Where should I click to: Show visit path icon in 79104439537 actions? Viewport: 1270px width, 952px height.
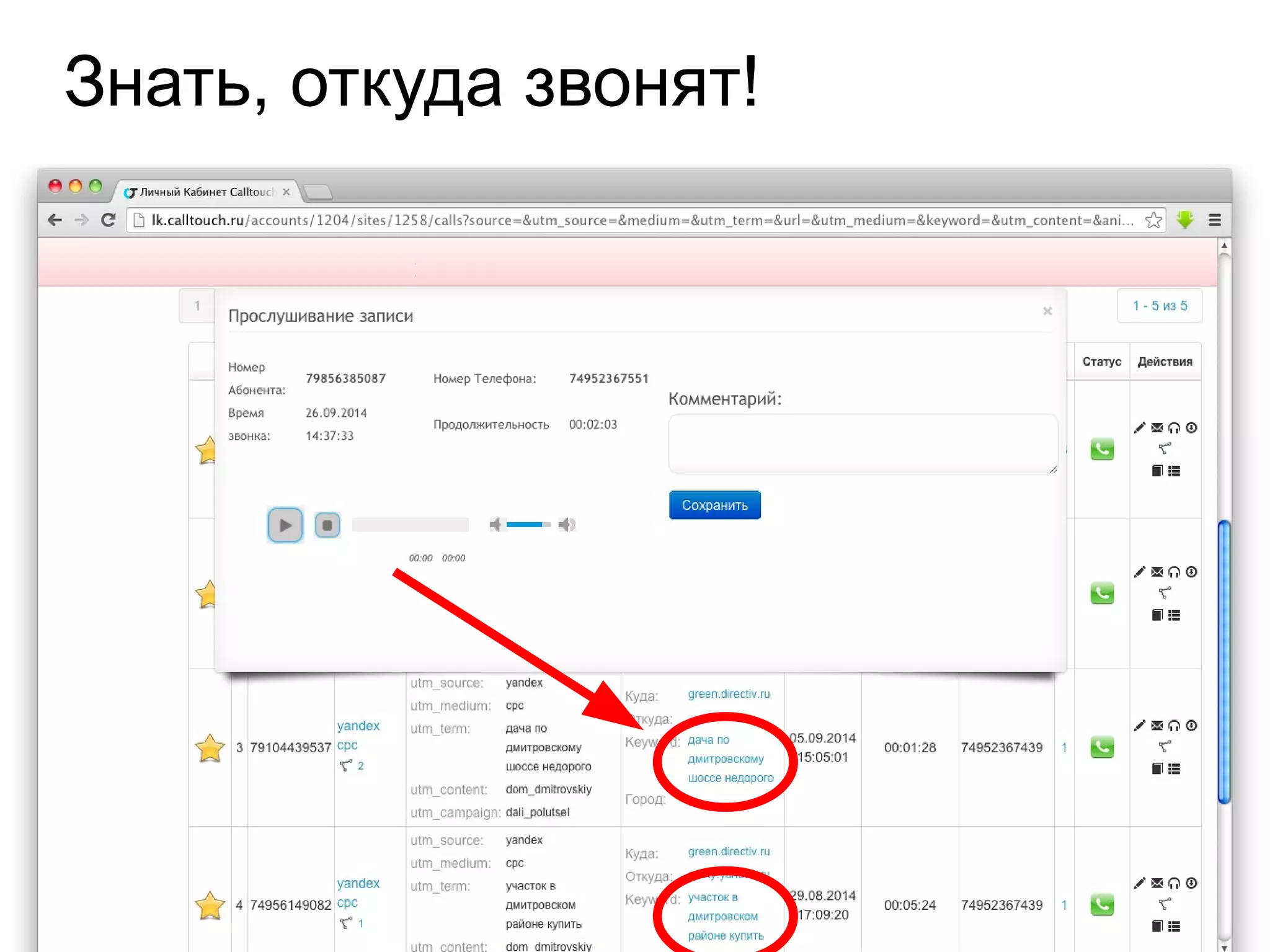(x=1165, y=745)
